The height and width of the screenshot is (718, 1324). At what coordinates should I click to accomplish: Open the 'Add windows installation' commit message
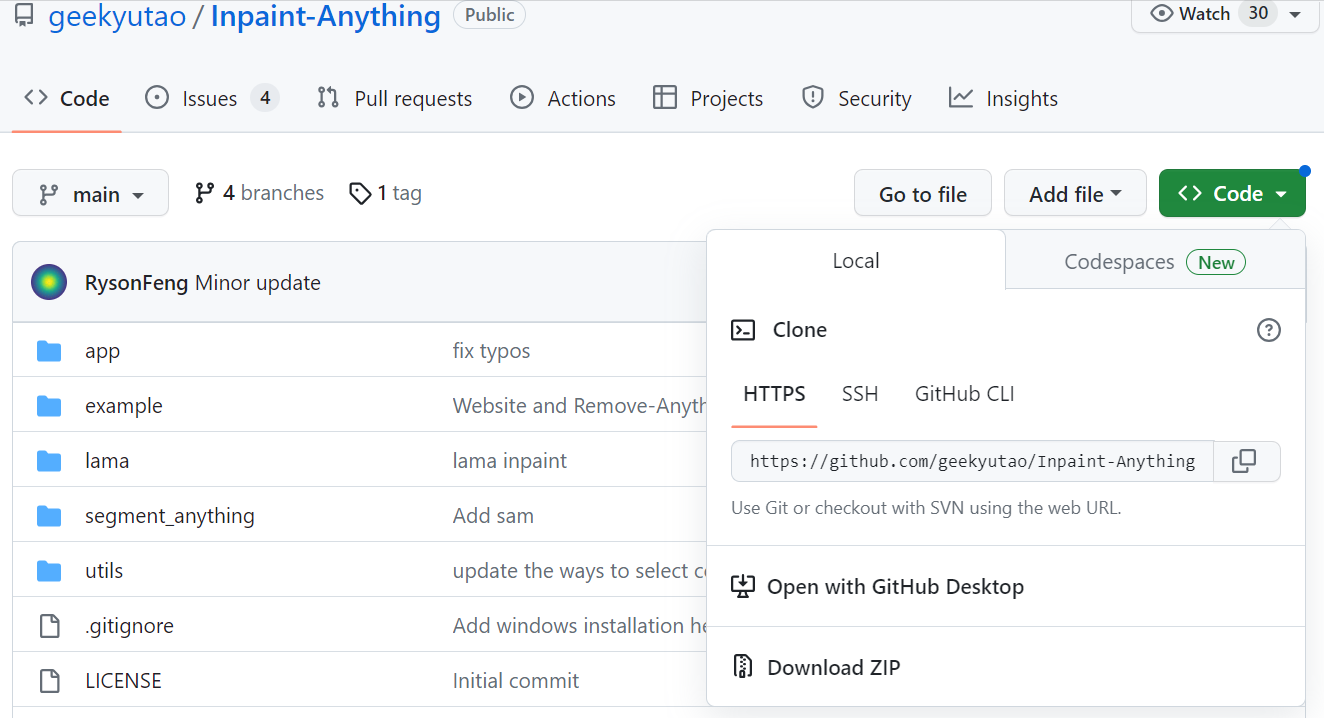coord(579,626)
